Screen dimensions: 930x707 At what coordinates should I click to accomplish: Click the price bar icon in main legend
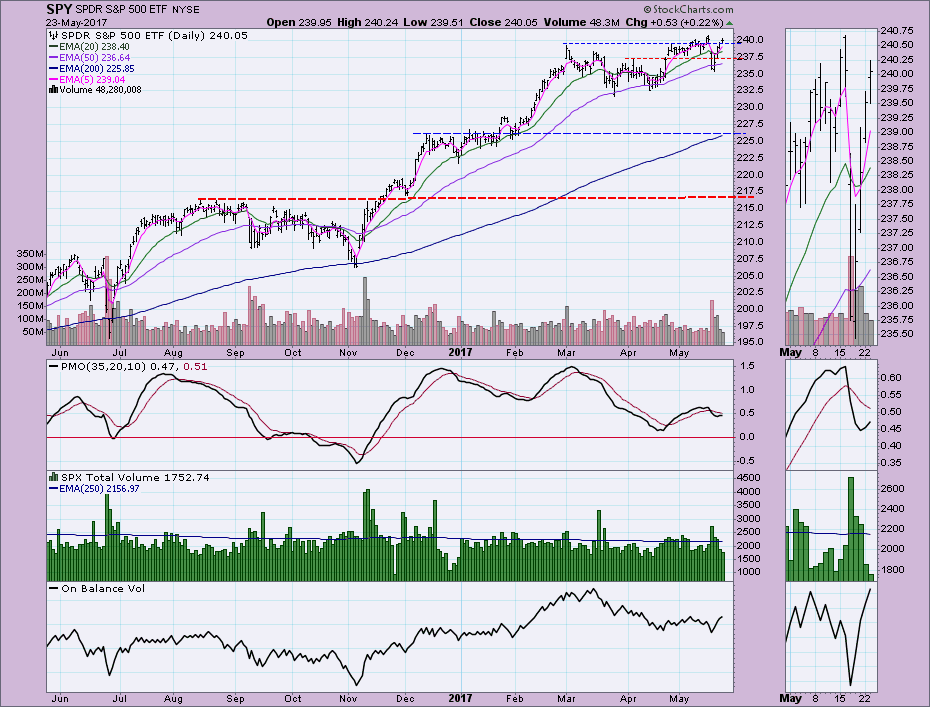[x=54, y=36]
